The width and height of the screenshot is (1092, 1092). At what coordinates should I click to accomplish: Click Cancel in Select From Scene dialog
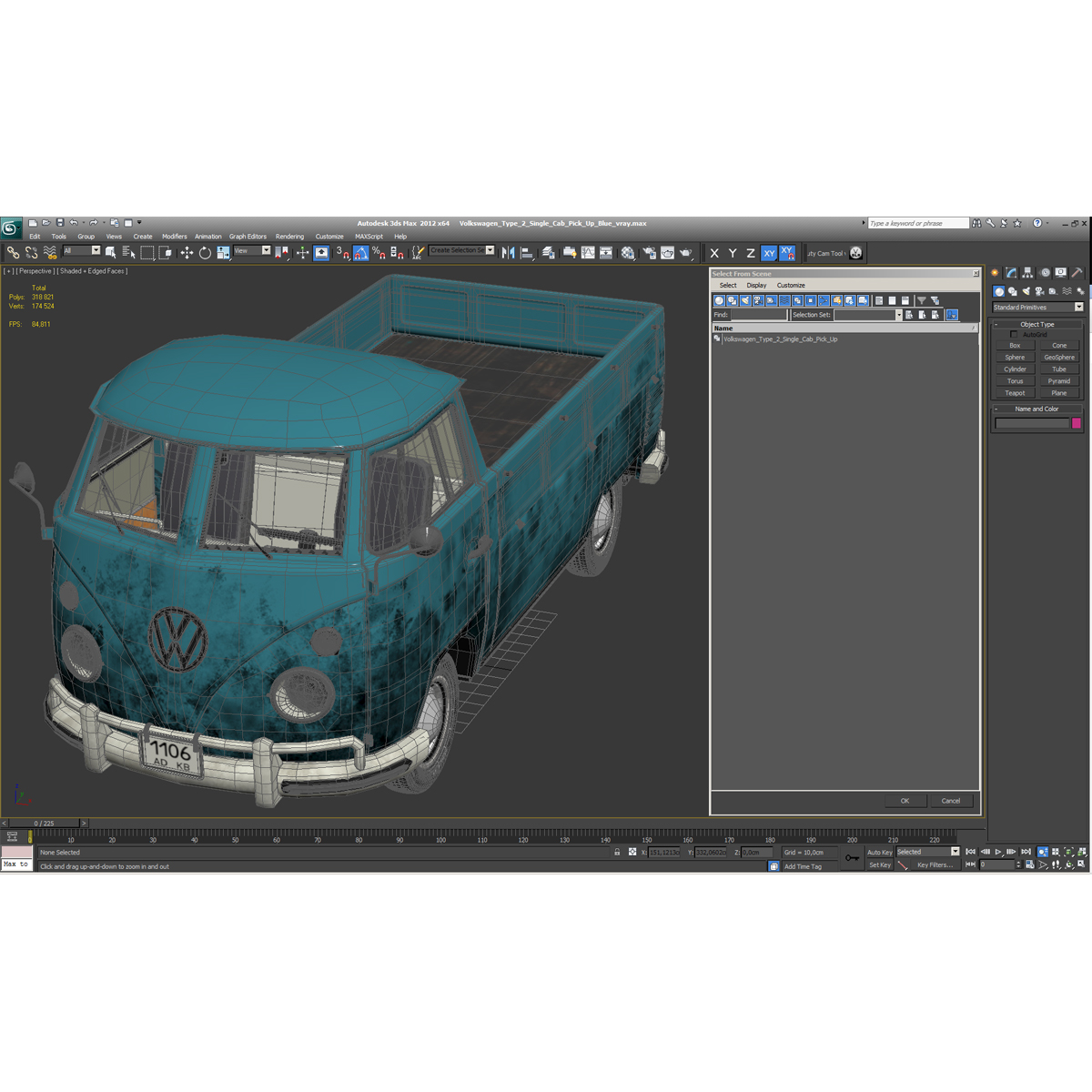951,801
